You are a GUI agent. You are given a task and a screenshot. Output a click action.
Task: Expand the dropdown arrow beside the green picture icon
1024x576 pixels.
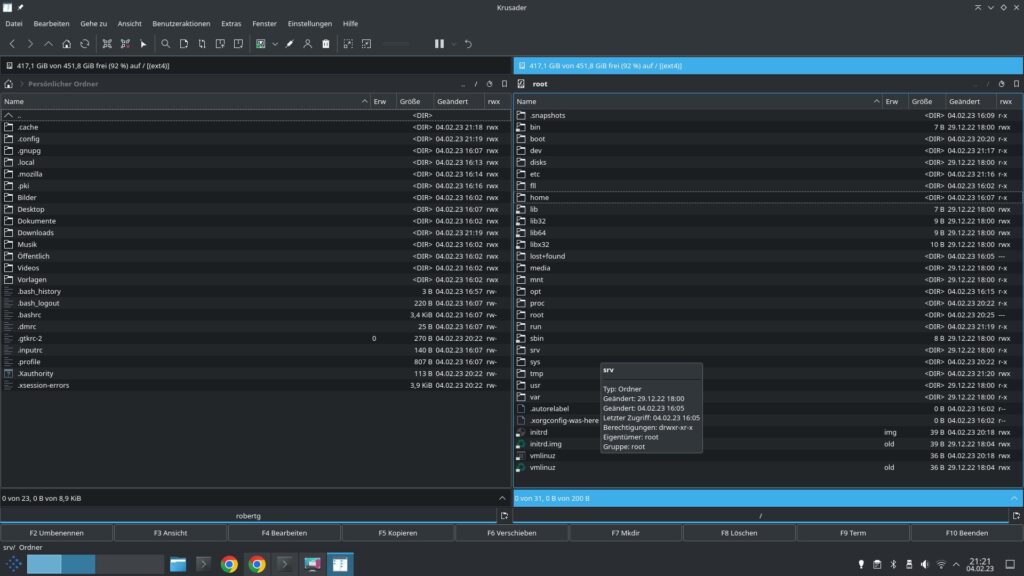tap(275, 44)
